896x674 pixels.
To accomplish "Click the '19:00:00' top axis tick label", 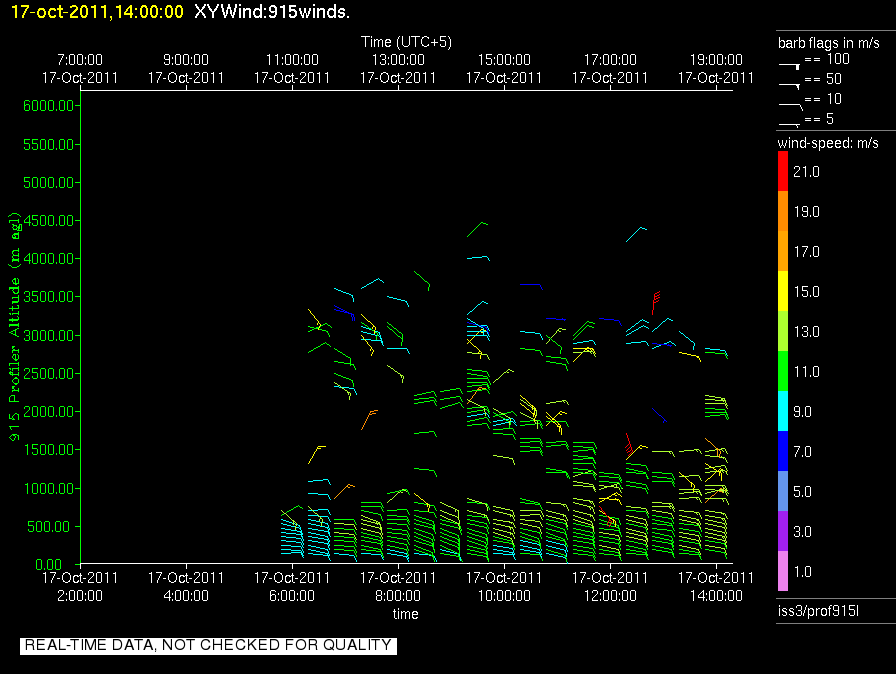I will [x=716, y=59].
